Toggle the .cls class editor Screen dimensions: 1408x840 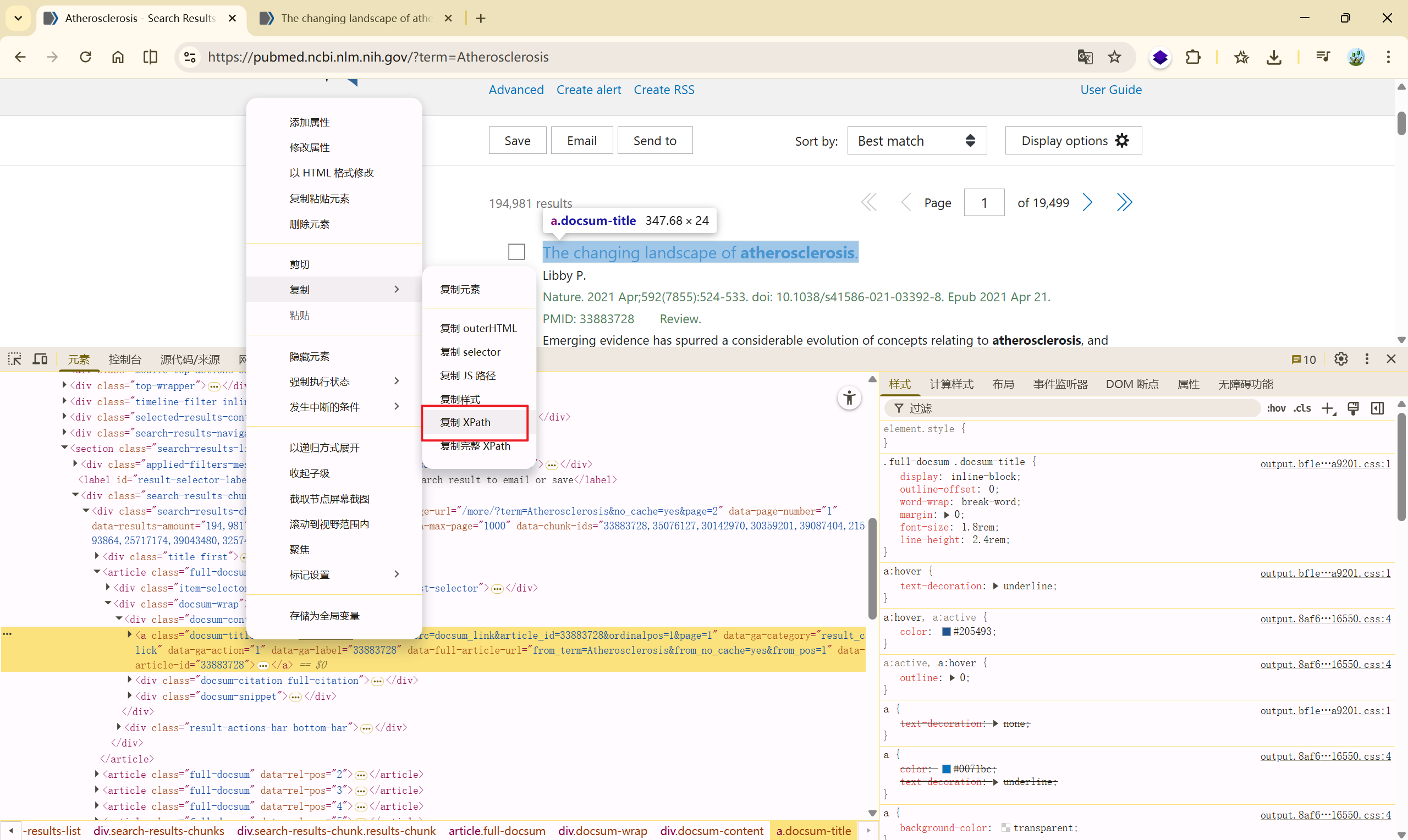(x=1302, y=408)
